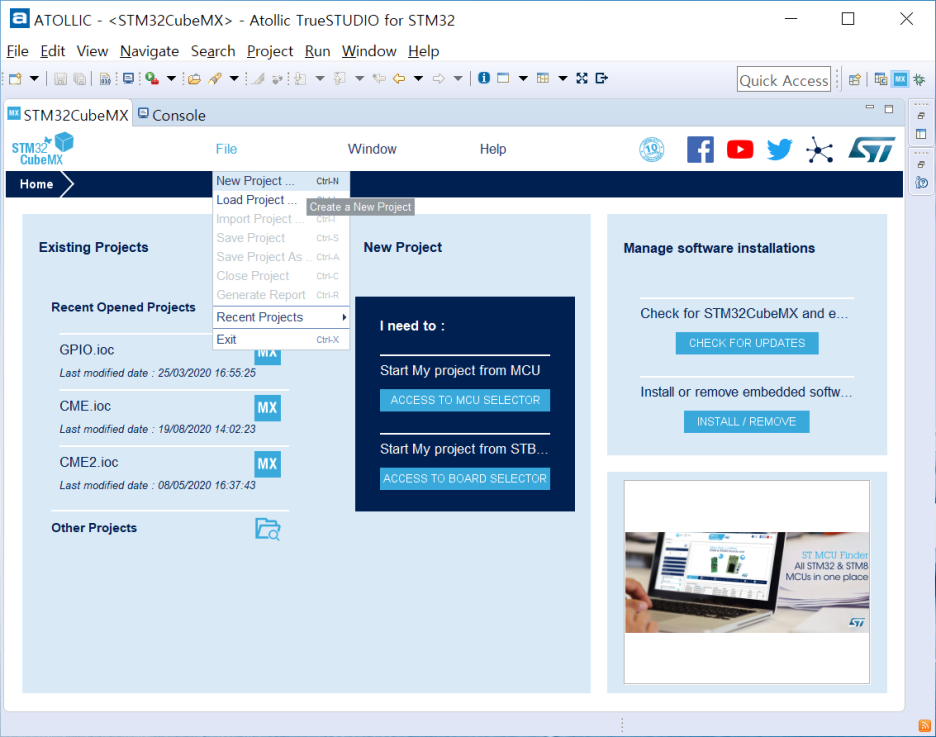Click the Outline view icon in right trim
The image size is (936, 737).
pos(921,134)
